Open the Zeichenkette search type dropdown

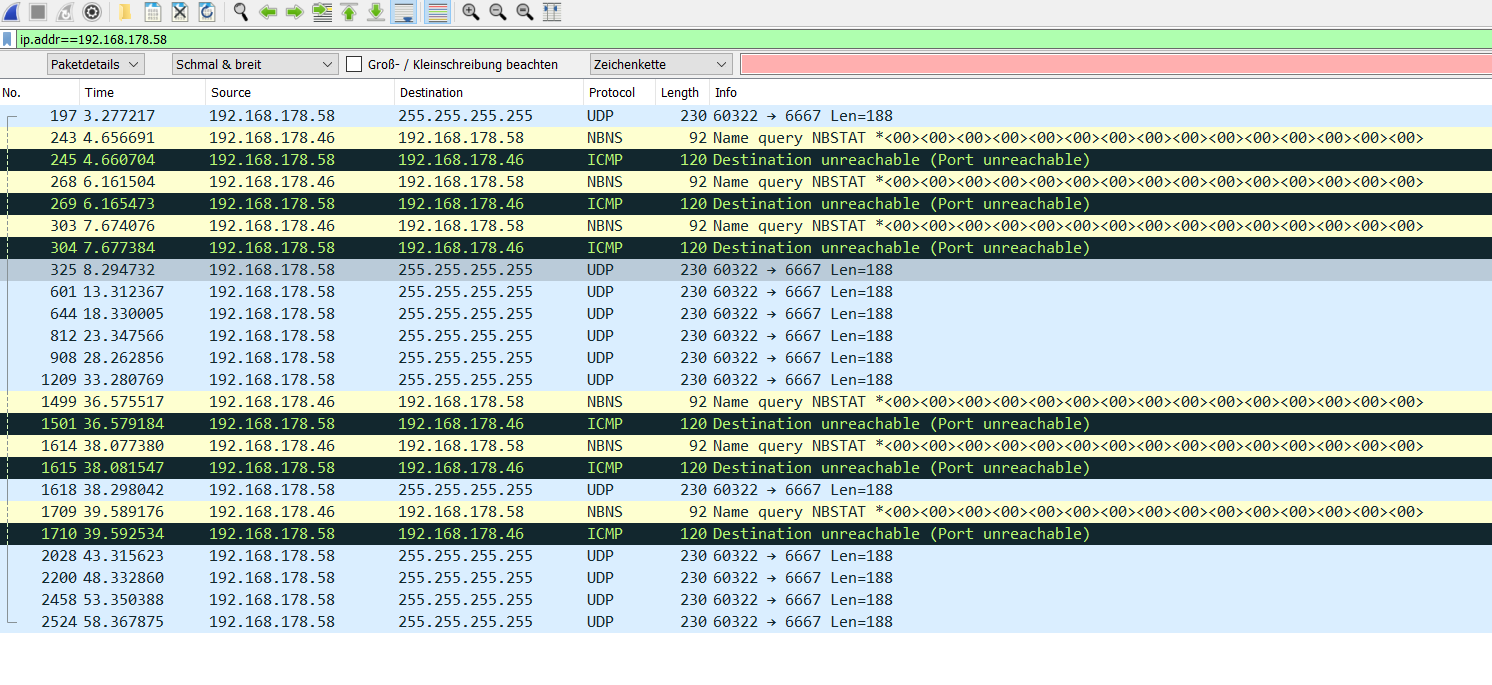click(661, 64)
